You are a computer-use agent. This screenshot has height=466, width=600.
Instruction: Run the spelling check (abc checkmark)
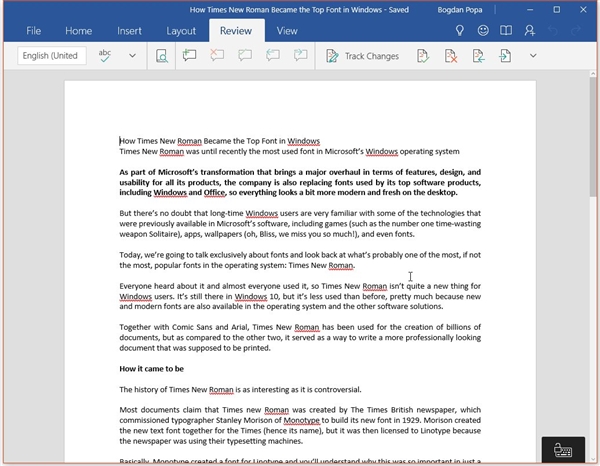pos(104,56)
